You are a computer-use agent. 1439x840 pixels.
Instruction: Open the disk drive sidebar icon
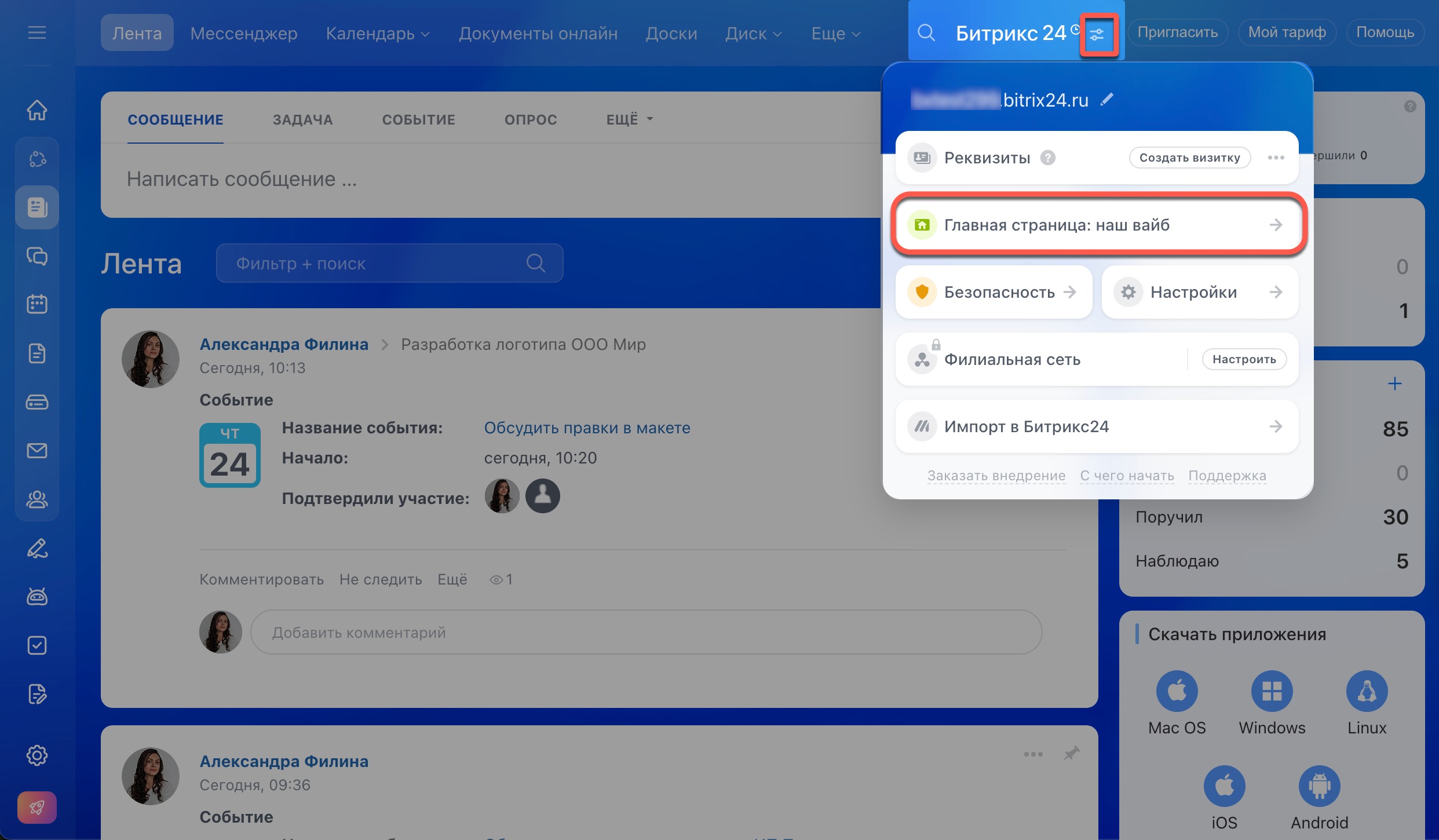pos(37,402)
